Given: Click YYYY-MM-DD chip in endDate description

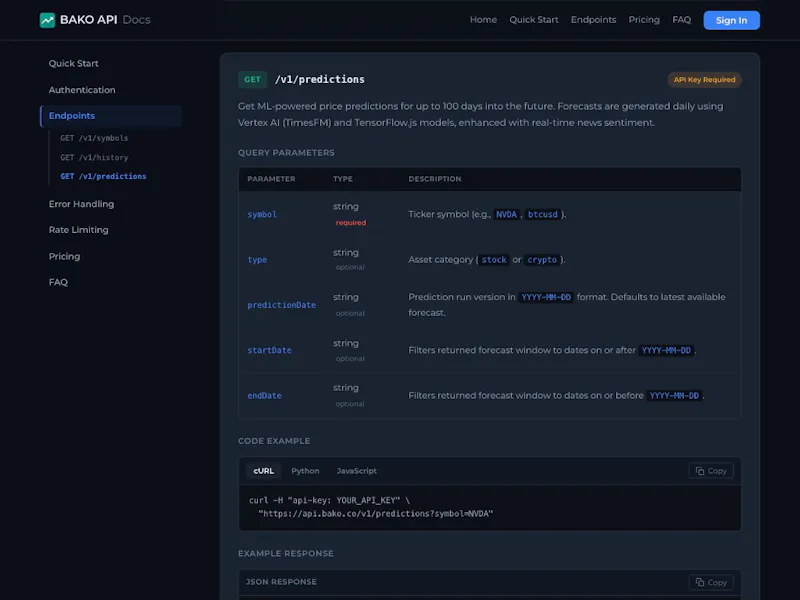Looking at the screenshot, I should 674,396.
